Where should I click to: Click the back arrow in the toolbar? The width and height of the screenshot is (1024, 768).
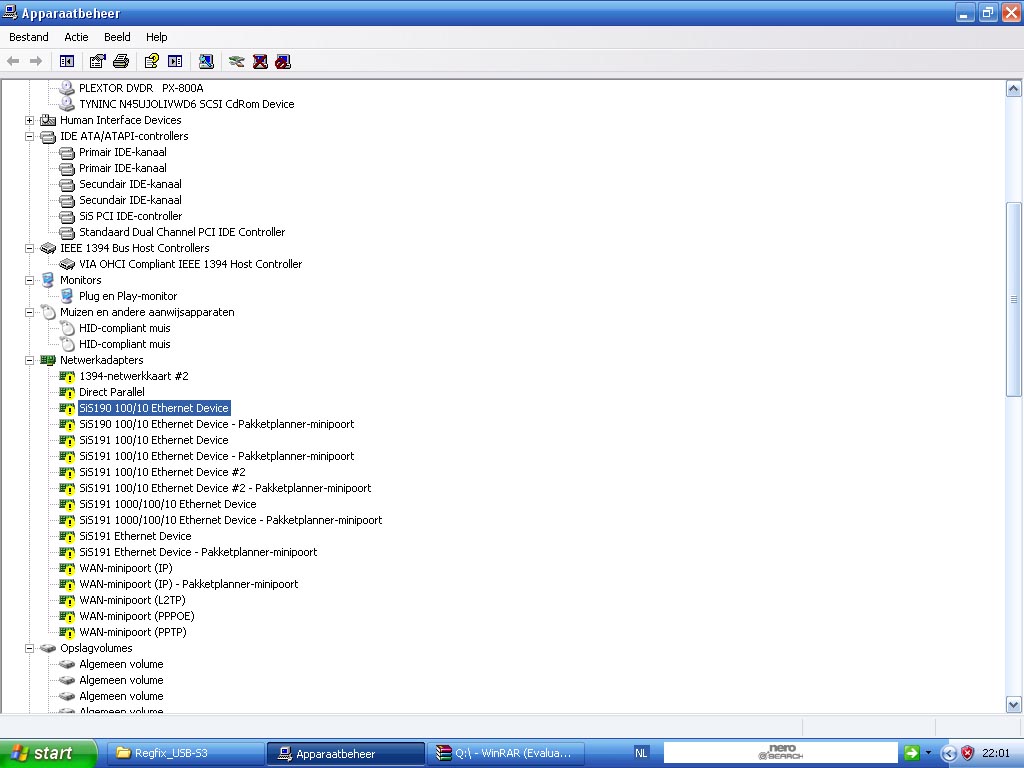pos(12,61)
